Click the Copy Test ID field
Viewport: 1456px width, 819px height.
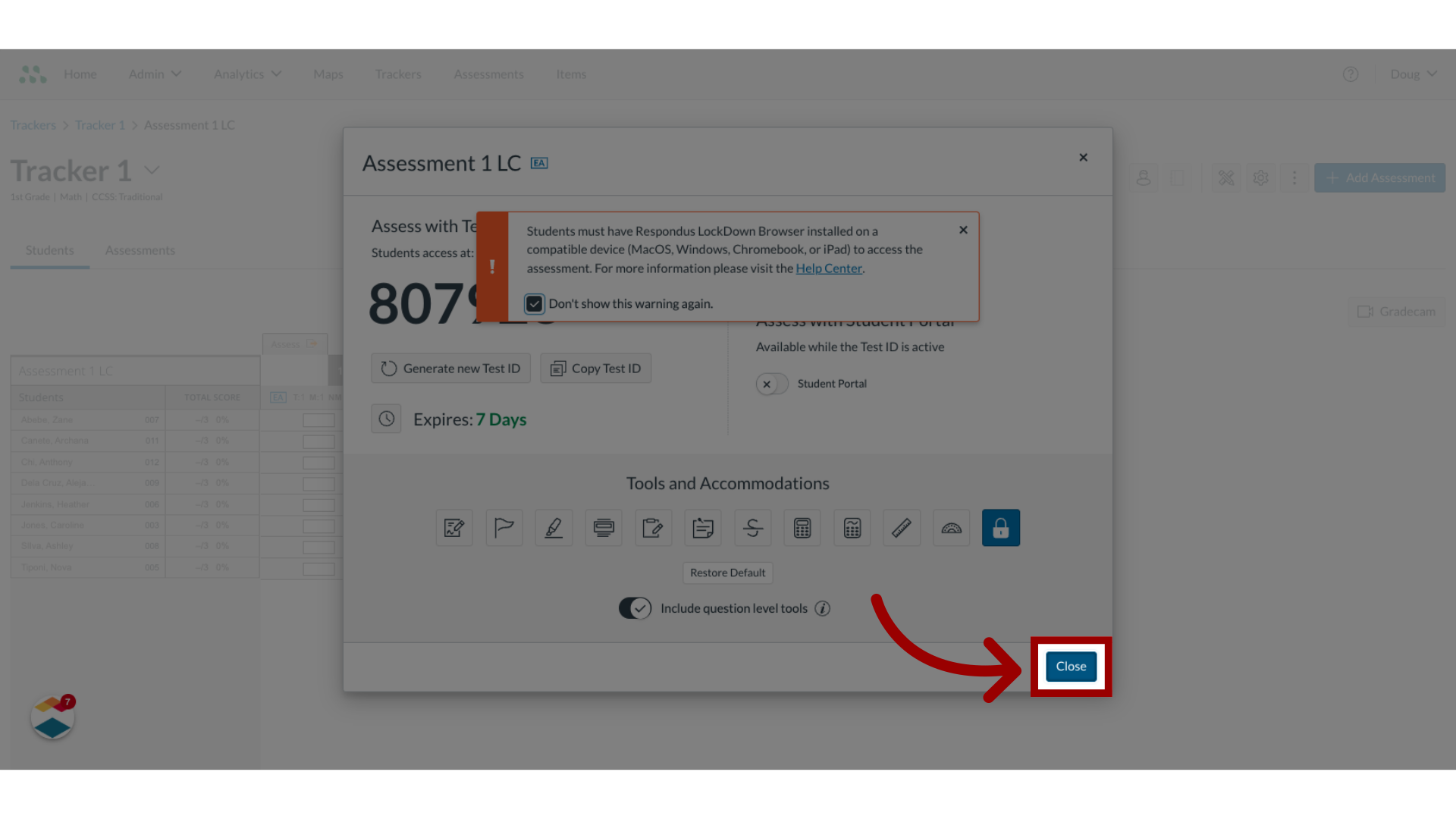[x=596, y=368]
